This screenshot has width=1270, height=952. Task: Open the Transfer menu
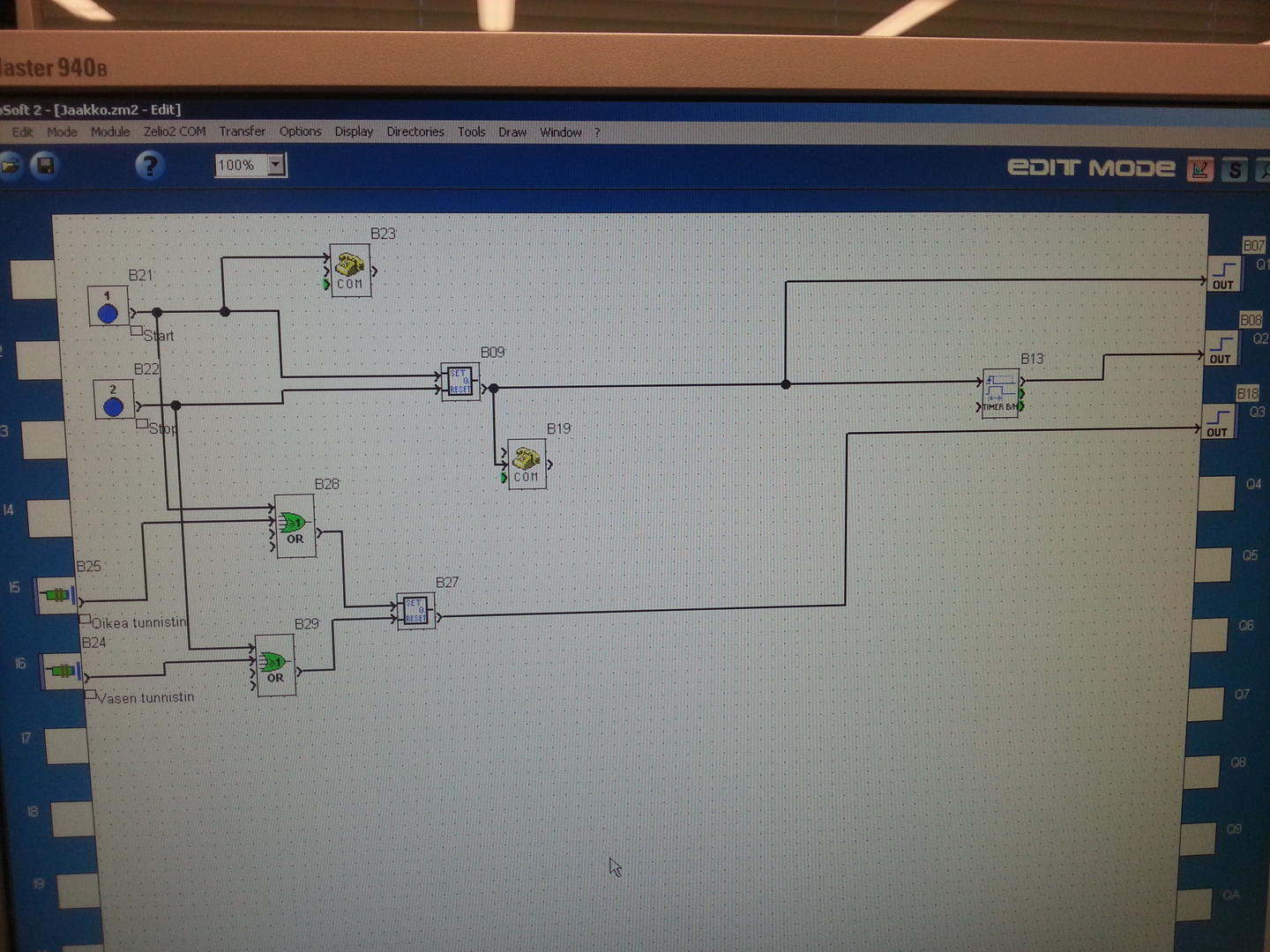click(242, 131)
